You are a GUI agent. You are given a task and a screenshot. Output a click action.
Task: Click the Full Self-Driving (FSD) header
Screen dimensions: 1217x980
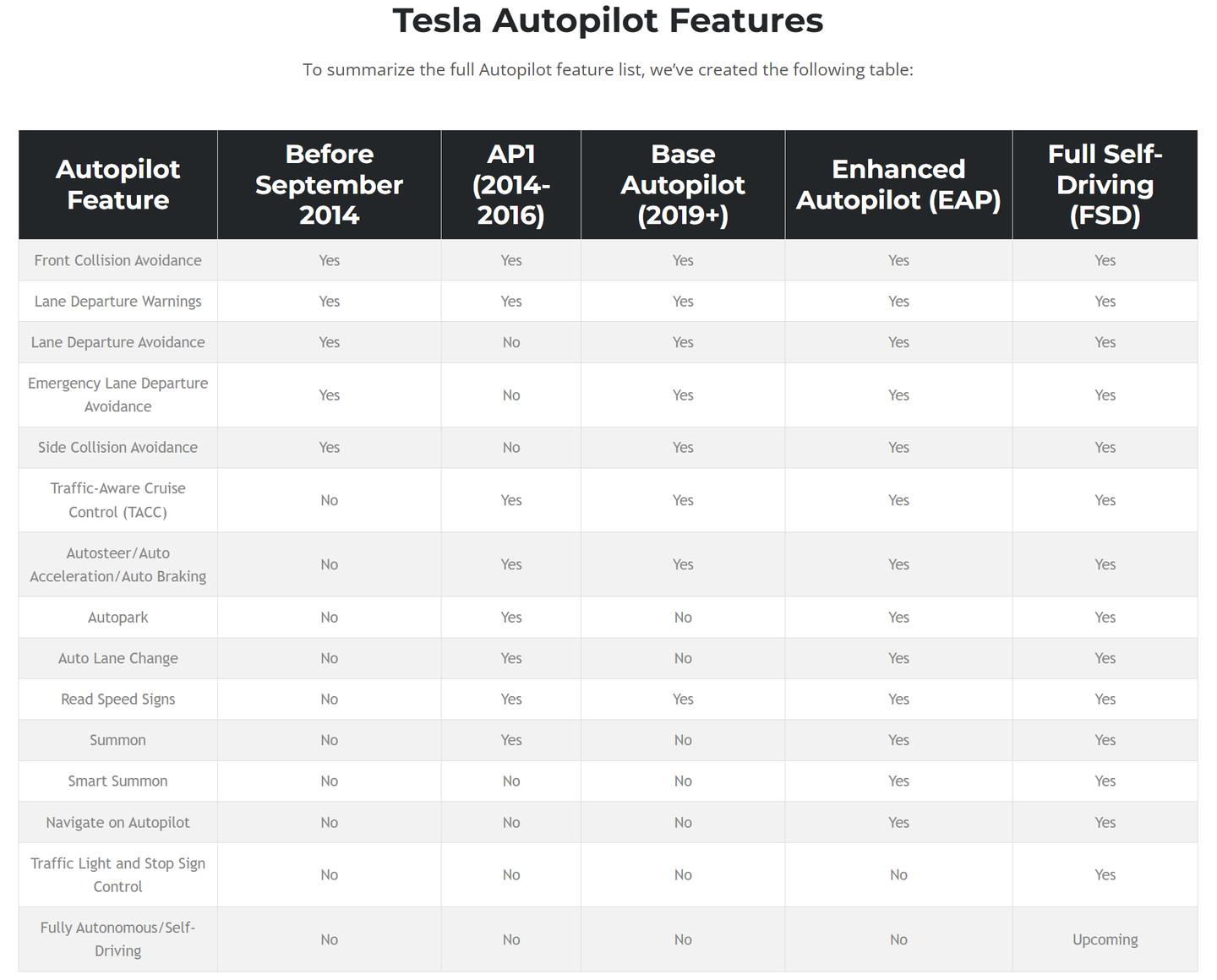pos(1105,184)
